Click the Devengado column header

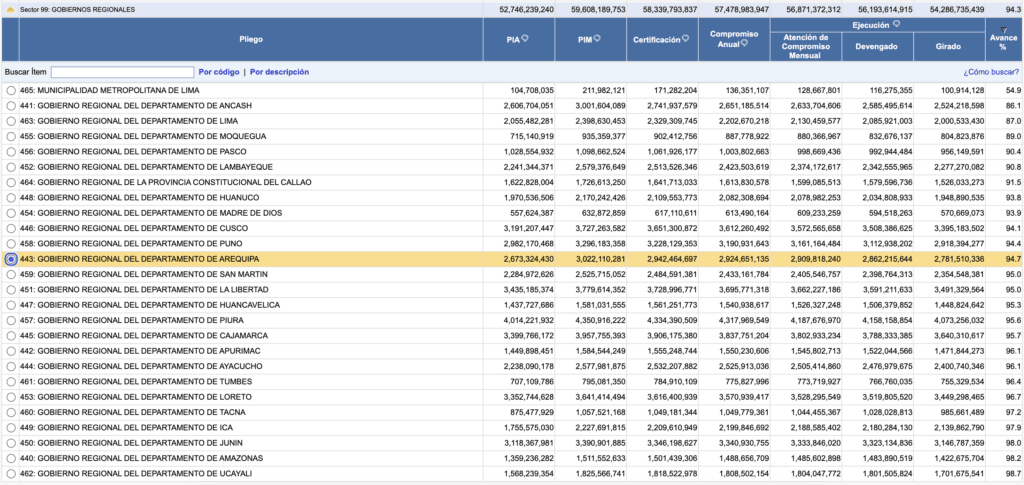point(877,46)
